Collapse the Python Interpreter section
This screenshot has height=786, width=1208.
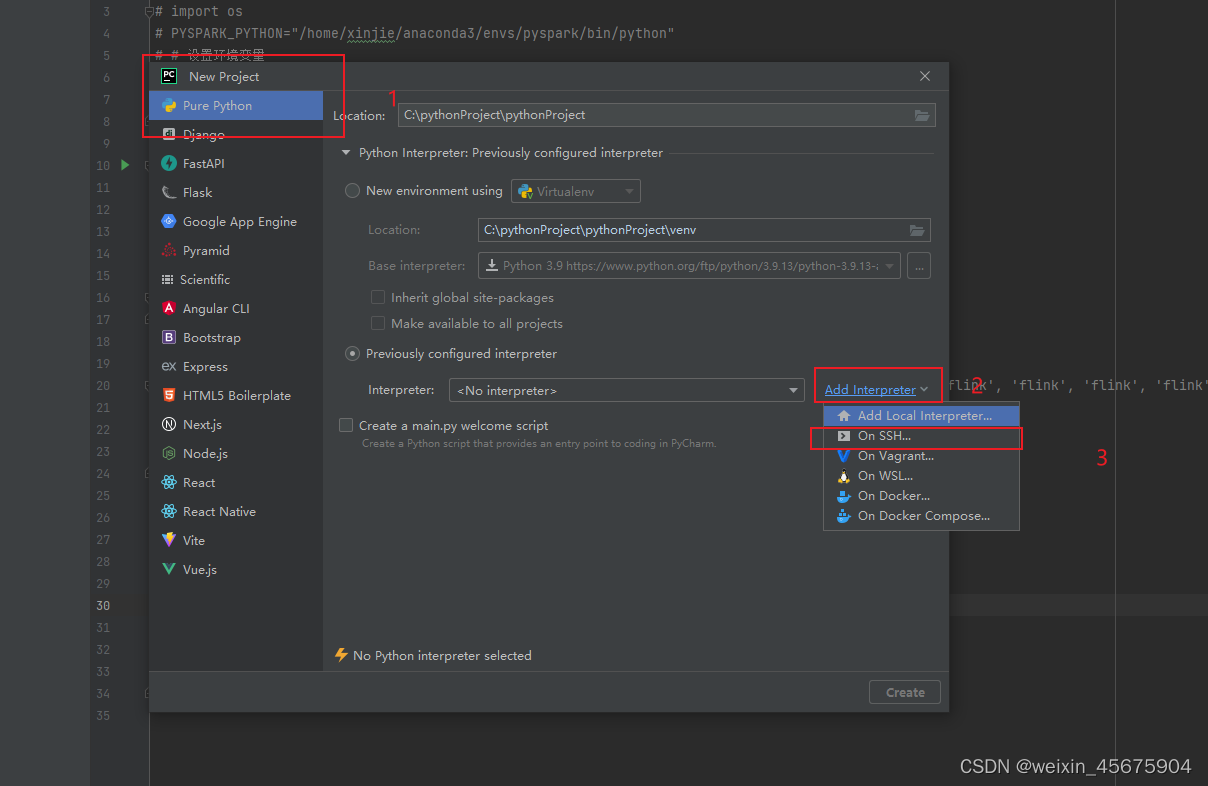[x=345, y=153]
